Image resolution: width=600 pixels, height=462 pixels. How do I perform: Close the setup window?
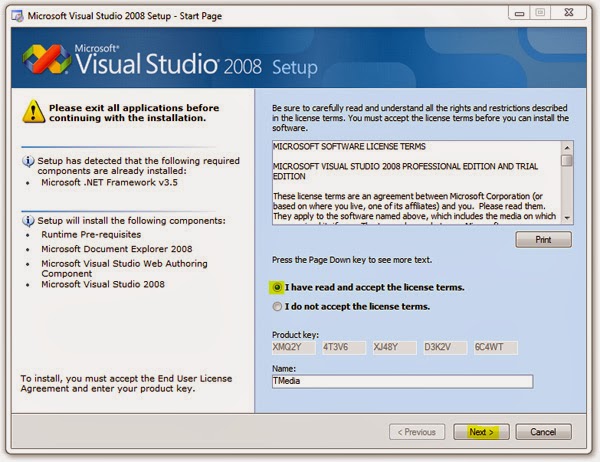(569, 13)
